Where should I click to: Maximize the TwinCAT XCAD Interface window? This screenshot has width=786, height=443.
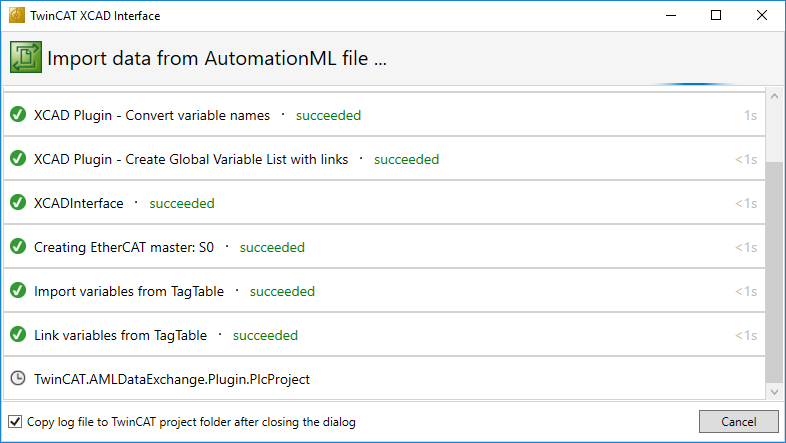(716, 16)
